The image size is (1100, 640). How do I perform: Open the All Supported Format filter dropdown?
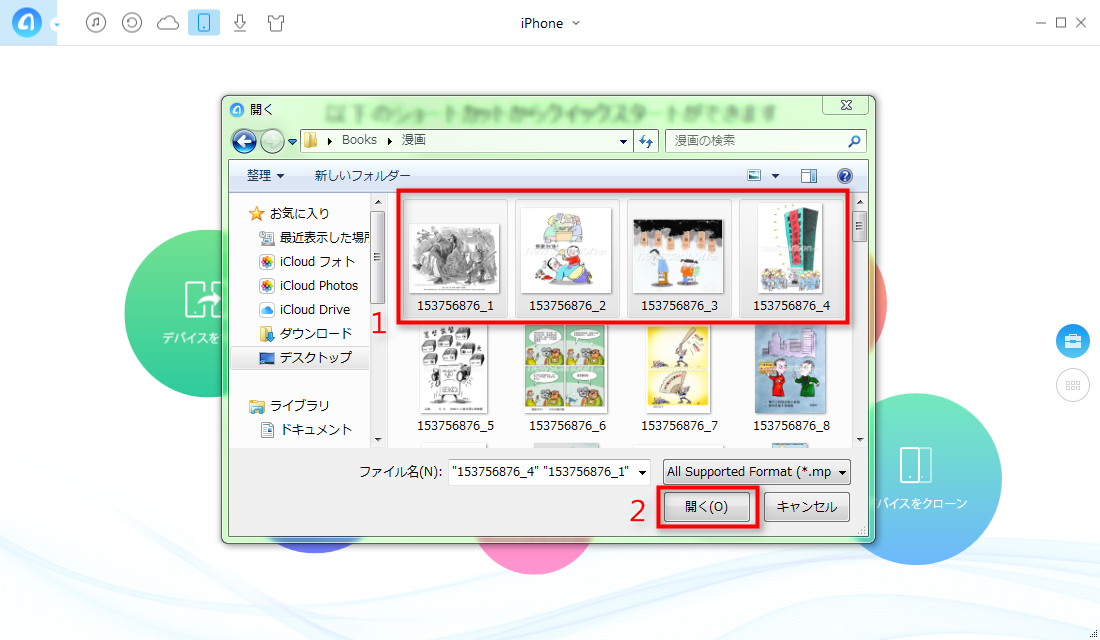[x=756, y=472]
